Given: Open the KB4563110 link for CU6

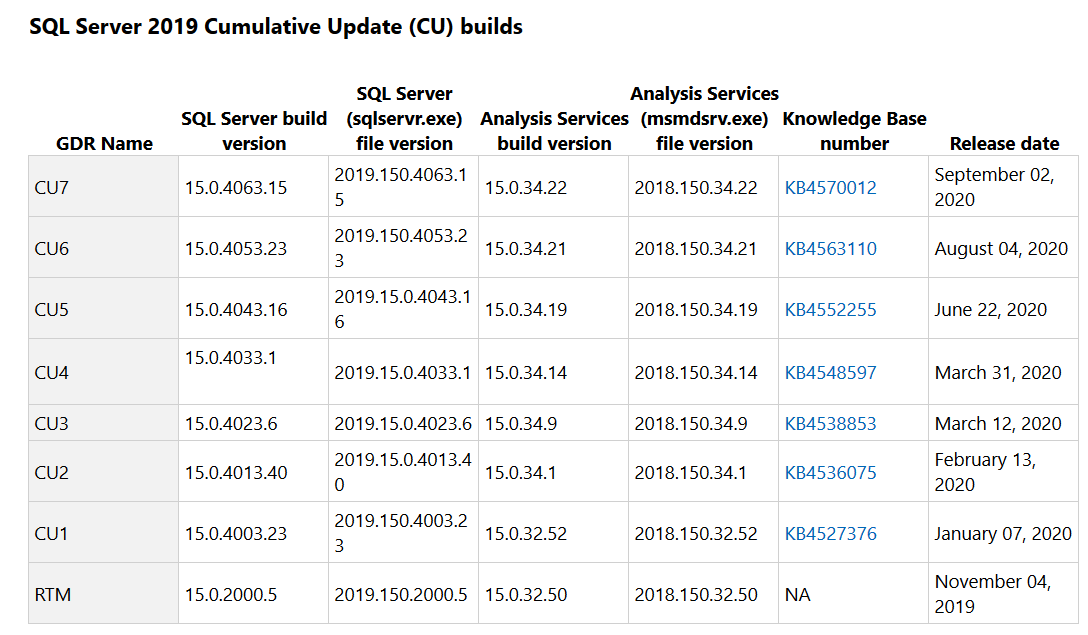Looking at the screenshot, I should pyautogui.click(x=830, y=249).
